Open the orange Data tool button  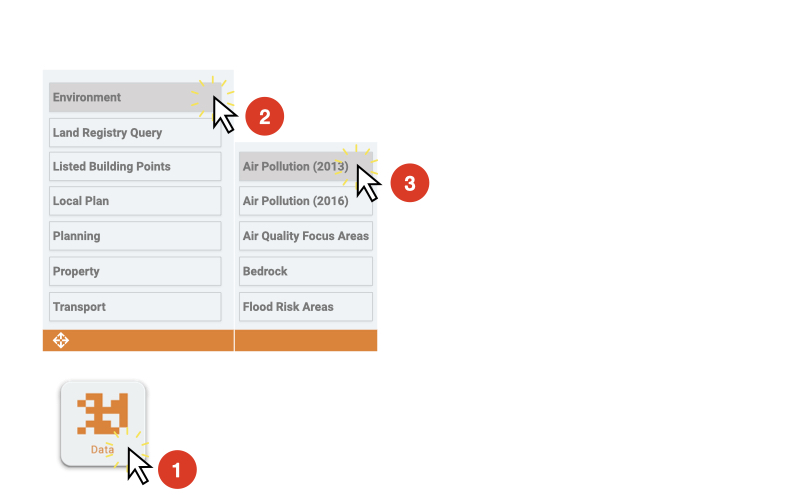[x=103, y=424]
